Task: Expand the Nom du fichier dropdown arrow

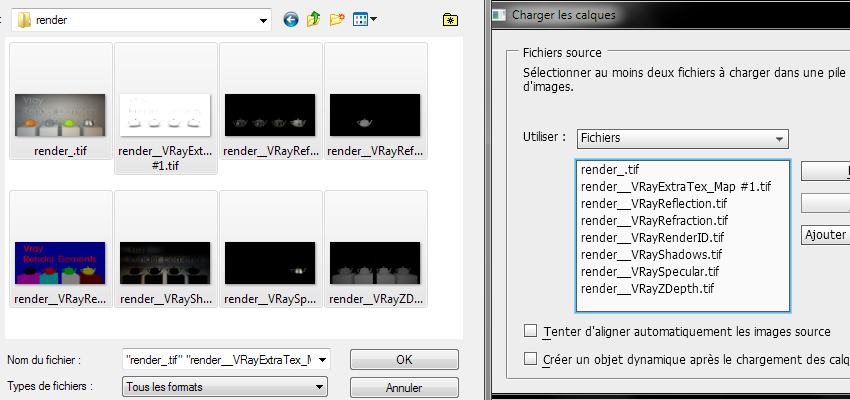Action: (323, 359)
